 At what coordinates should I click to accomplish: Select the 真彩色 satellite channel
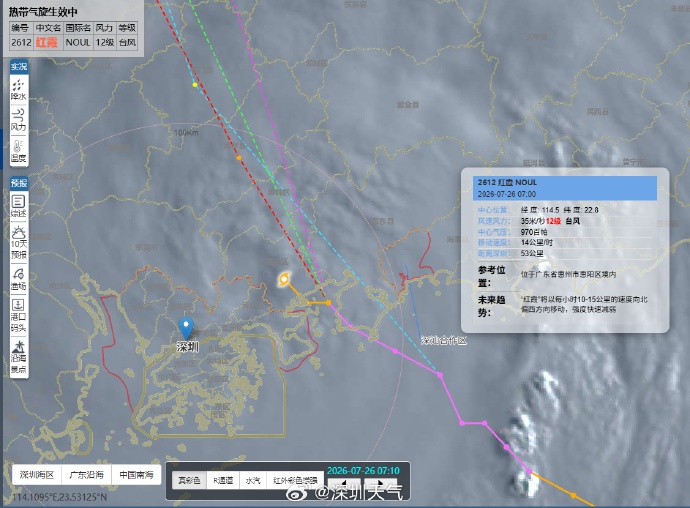click(189, 480)
